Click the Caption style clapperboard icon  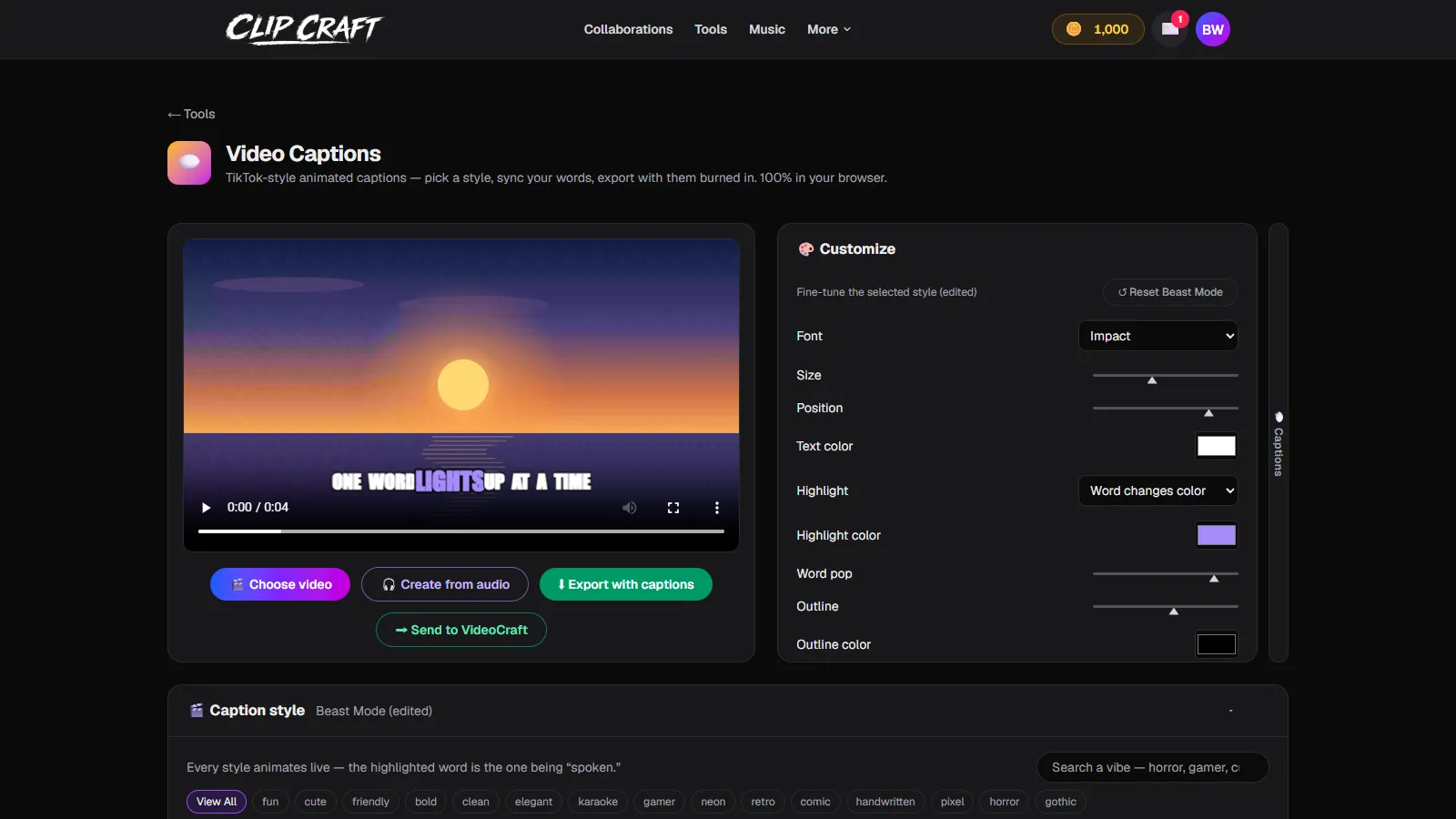pyautogui.click(x=197, y=711)
